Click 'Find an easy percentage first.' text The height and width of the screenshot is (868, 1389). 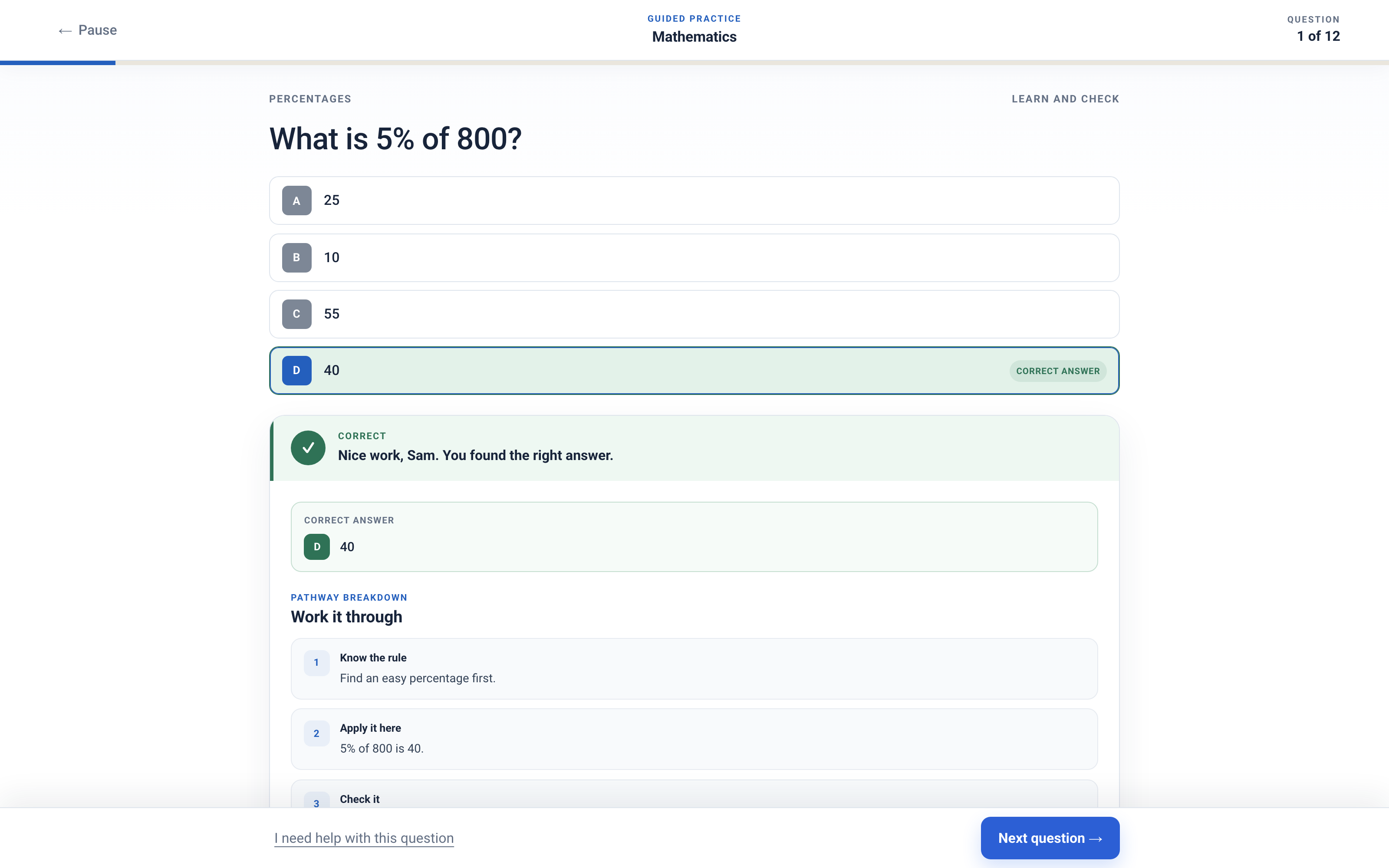tap(417, 678)
